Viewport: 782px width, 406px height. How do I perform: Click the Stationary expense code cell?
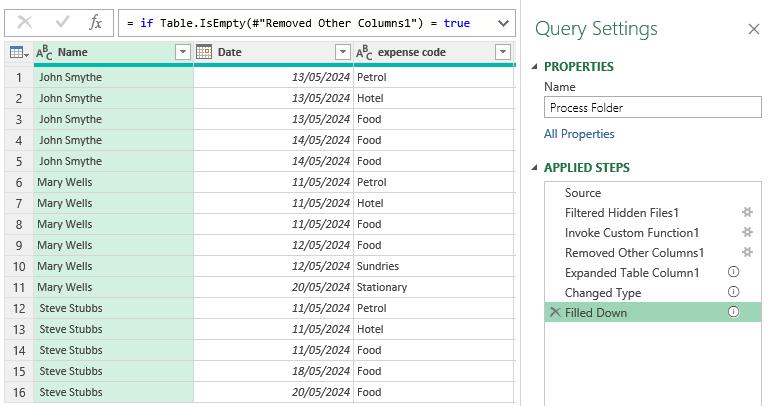click(x=434, y=287)
